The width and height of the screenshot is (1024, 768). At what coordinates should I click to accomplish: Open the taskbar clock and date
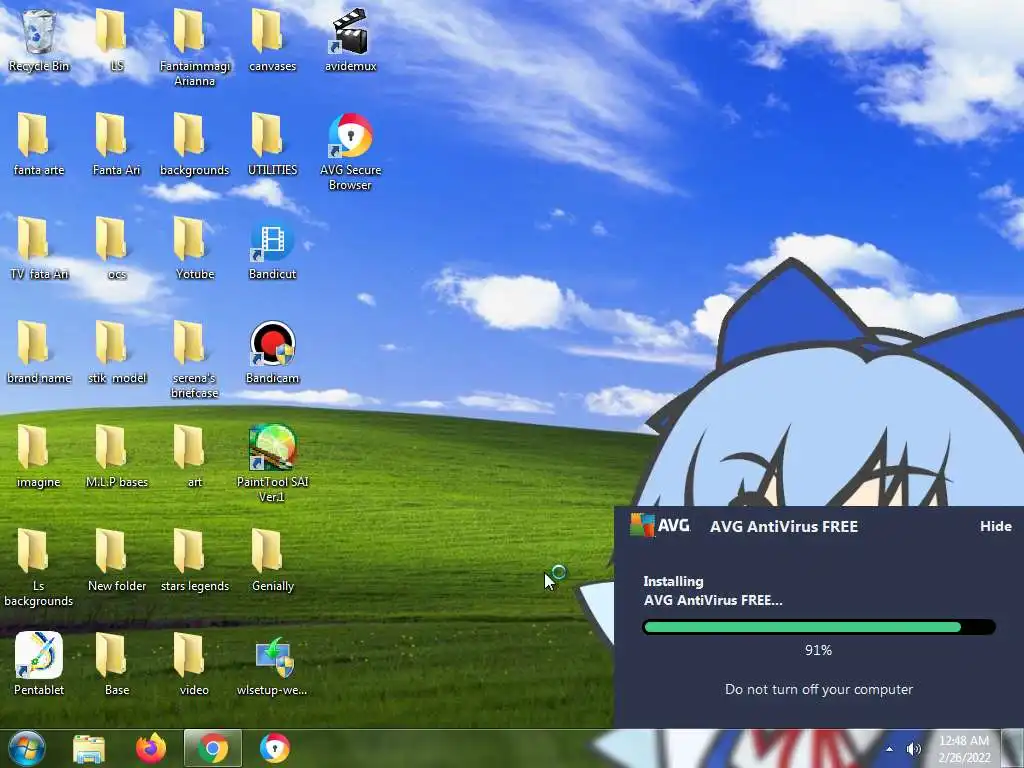click(964, 749)
